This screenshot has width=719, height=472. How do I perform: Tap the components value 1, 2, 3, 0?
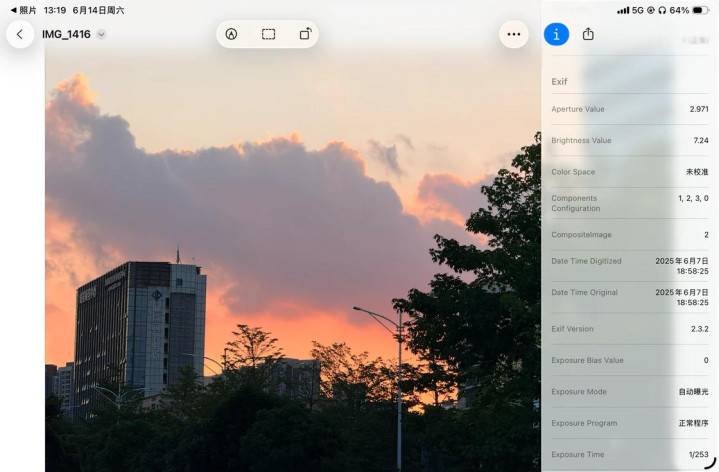tap(693, 198)
